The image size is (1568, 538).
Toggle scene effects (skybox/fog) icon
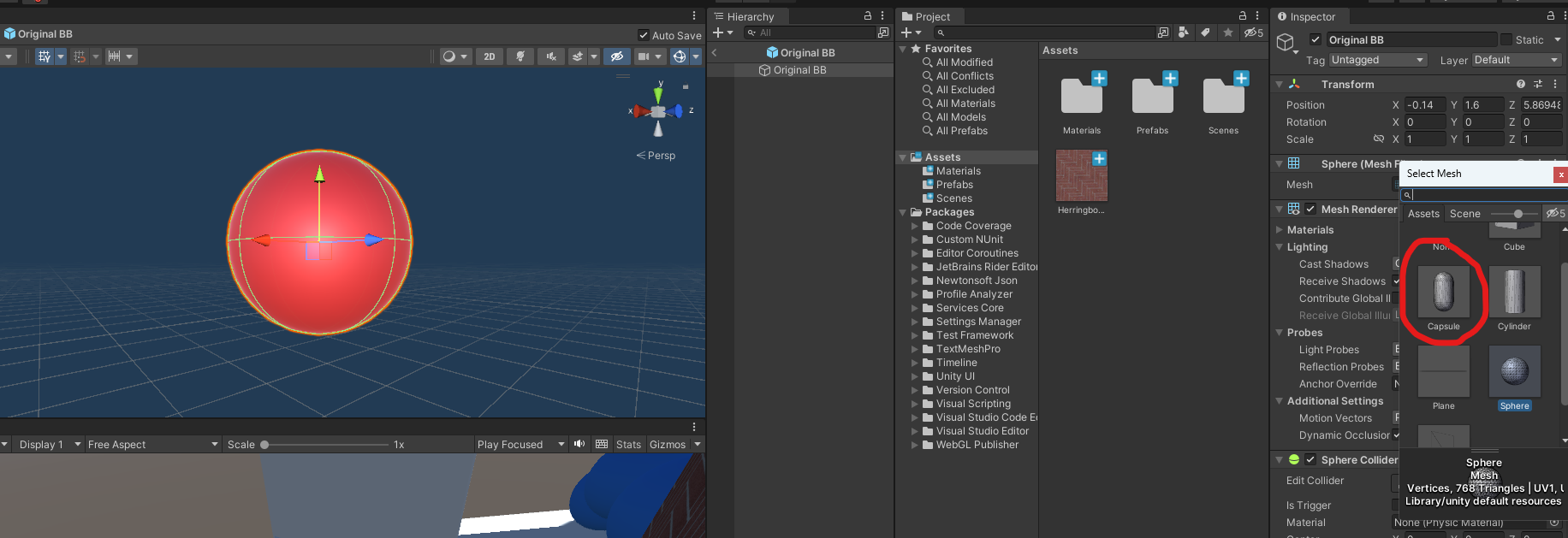pyautogui.click(x=578, y=56)
